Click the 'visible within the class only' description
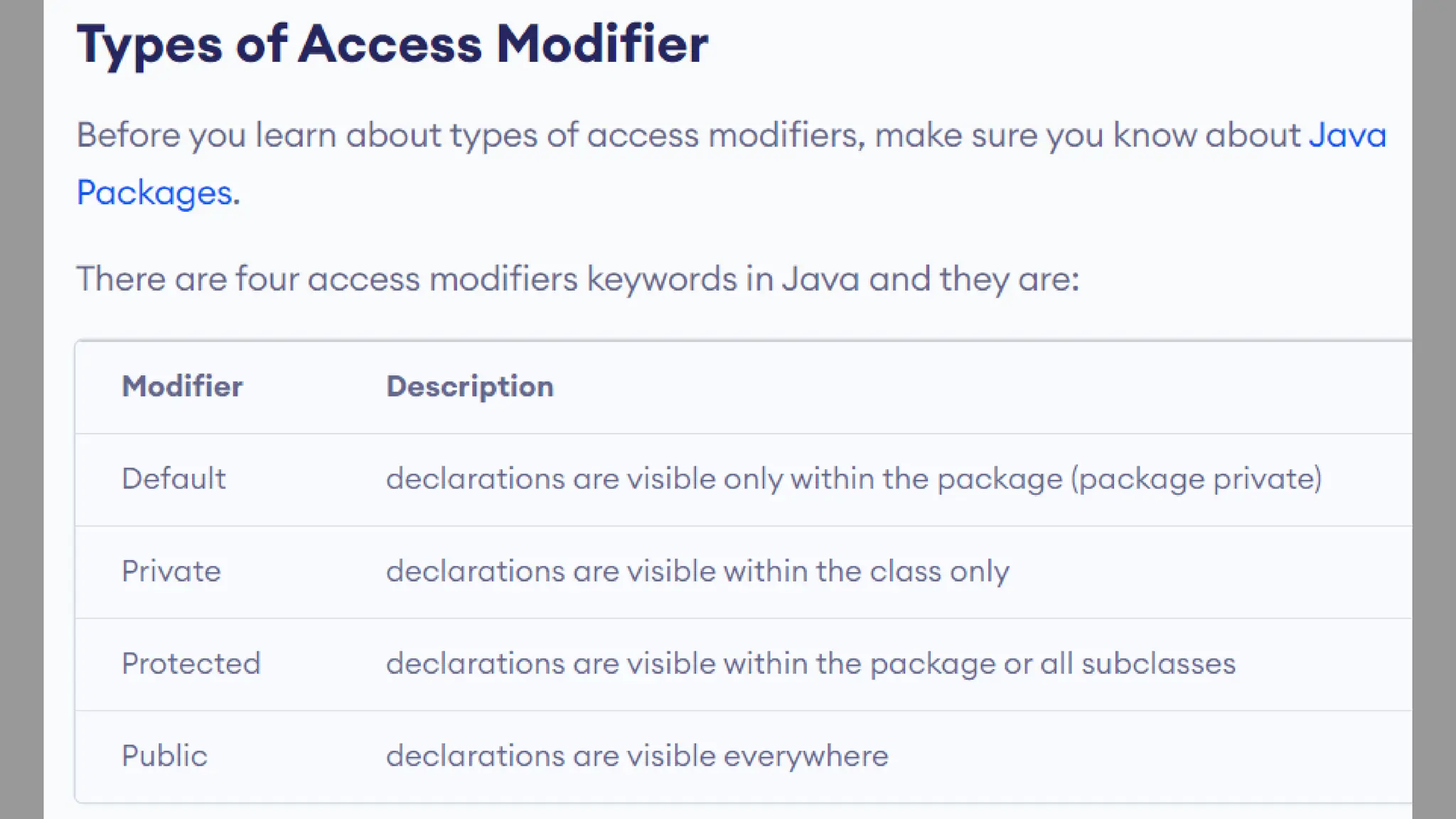1456x819 pixels. (x=697, y=571)
